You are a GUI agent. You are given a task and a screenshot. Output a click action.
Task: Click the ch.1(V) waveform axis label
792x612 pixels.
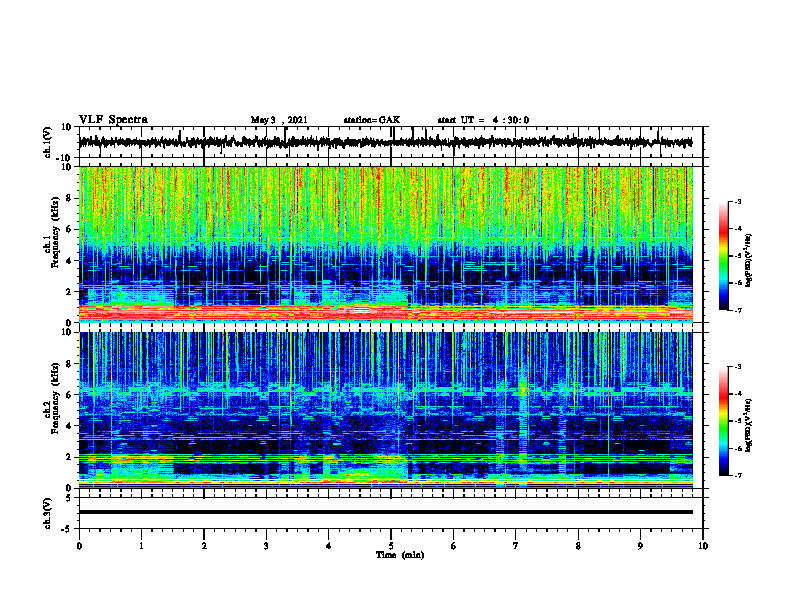coord(48,142)
